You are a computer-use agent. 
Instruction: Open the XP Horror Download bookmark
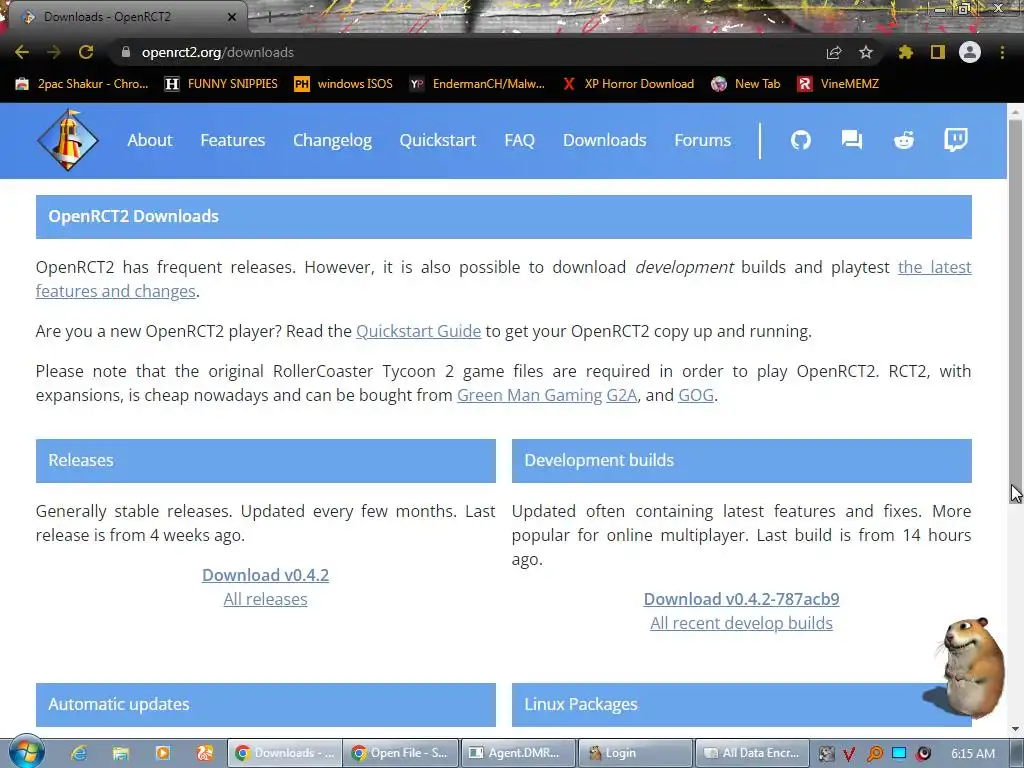pyautogui.click(x=628, y=84)
